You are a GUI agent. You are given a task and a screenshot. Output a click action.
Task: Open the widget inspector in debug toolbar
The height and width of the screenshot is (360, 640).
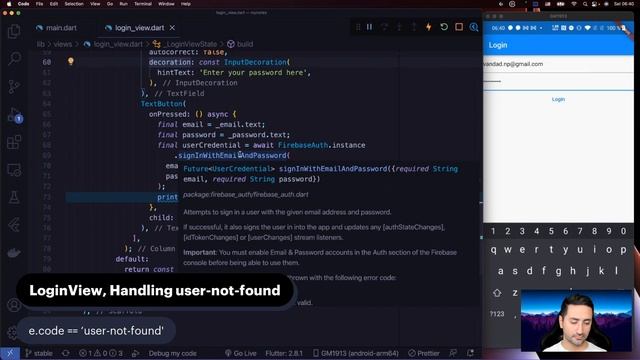[x=474, y=27]
